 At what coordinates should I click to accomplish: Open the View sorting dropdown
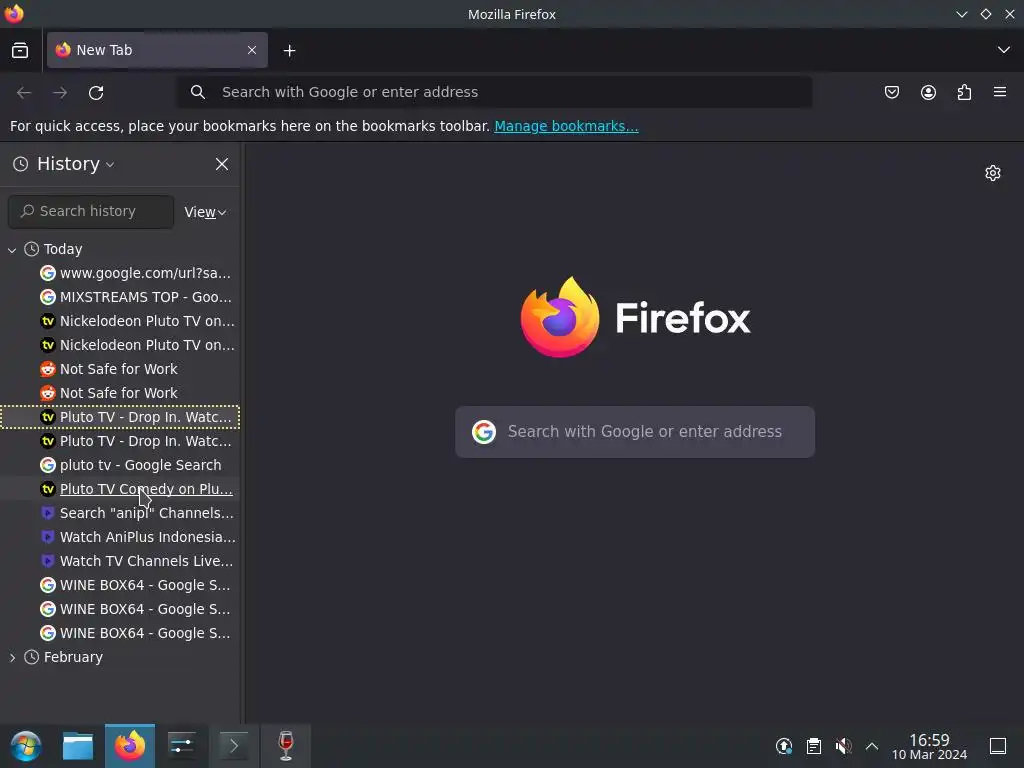coord(205,212)
